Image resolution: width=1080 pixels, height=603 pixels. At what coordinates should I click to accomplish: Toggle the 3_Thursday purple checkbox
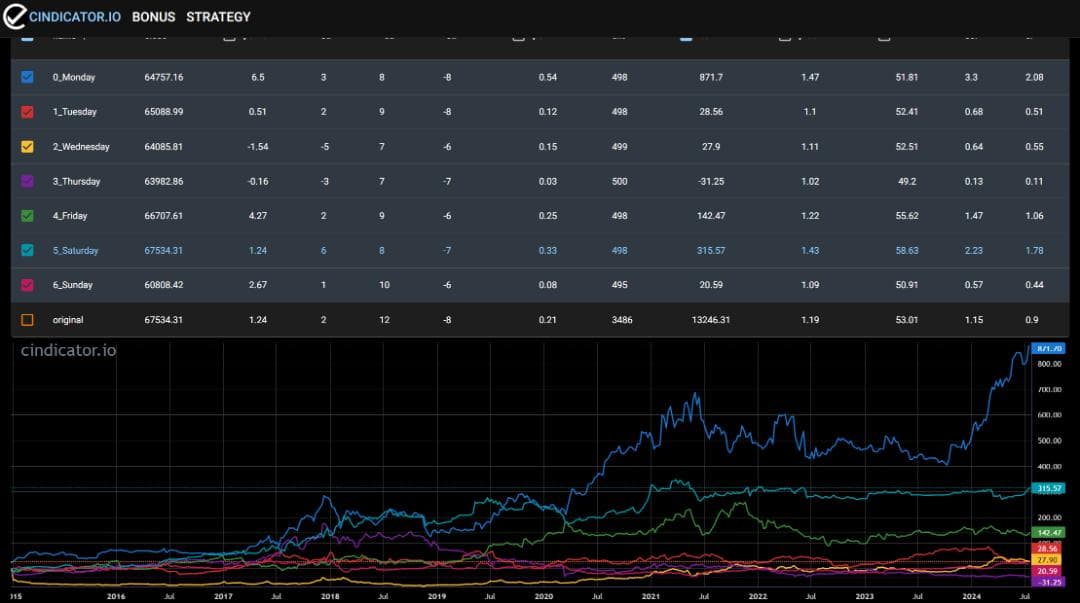point(27,181)
